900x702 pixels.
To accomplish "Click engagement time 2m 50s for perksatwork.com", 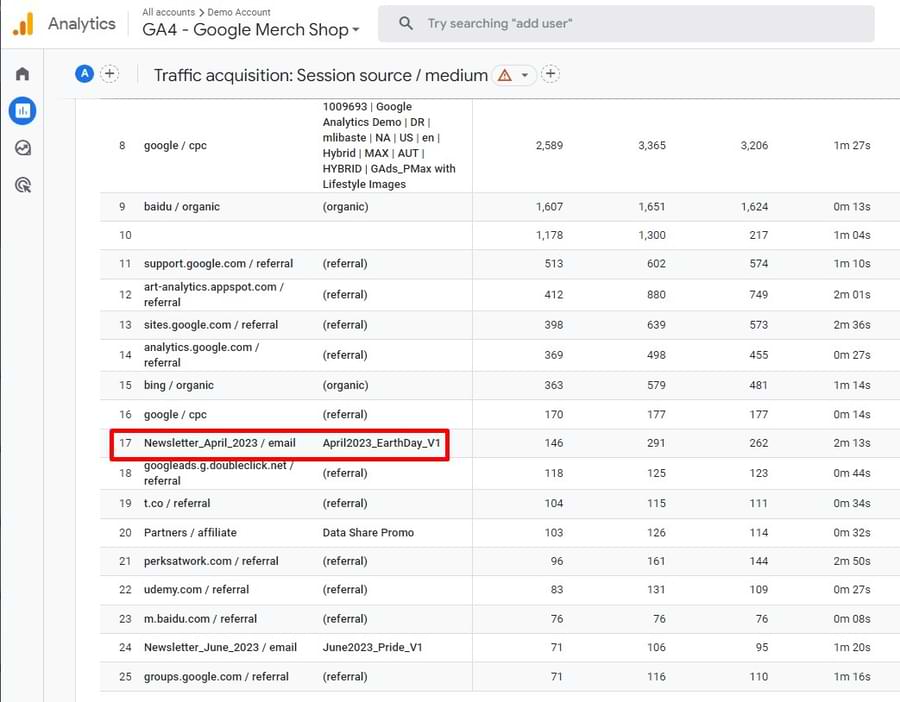I will [852, 561].
